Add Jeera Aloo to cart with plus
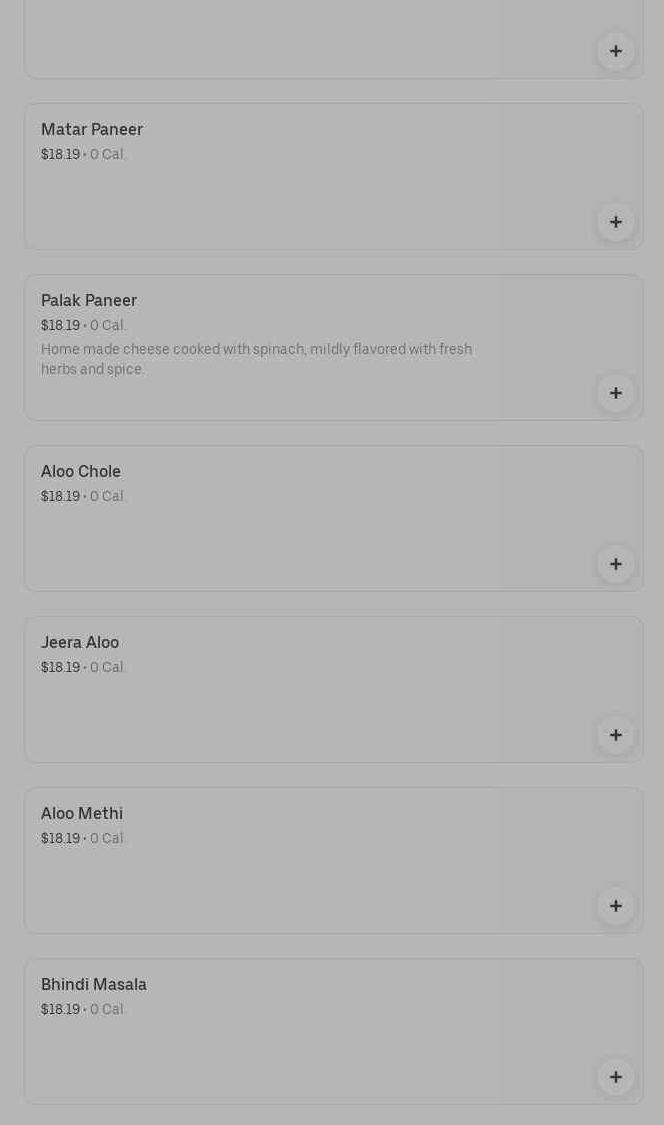Viewport: 664px width, 1125px height. pyautogui.click(x=616, y=735)
